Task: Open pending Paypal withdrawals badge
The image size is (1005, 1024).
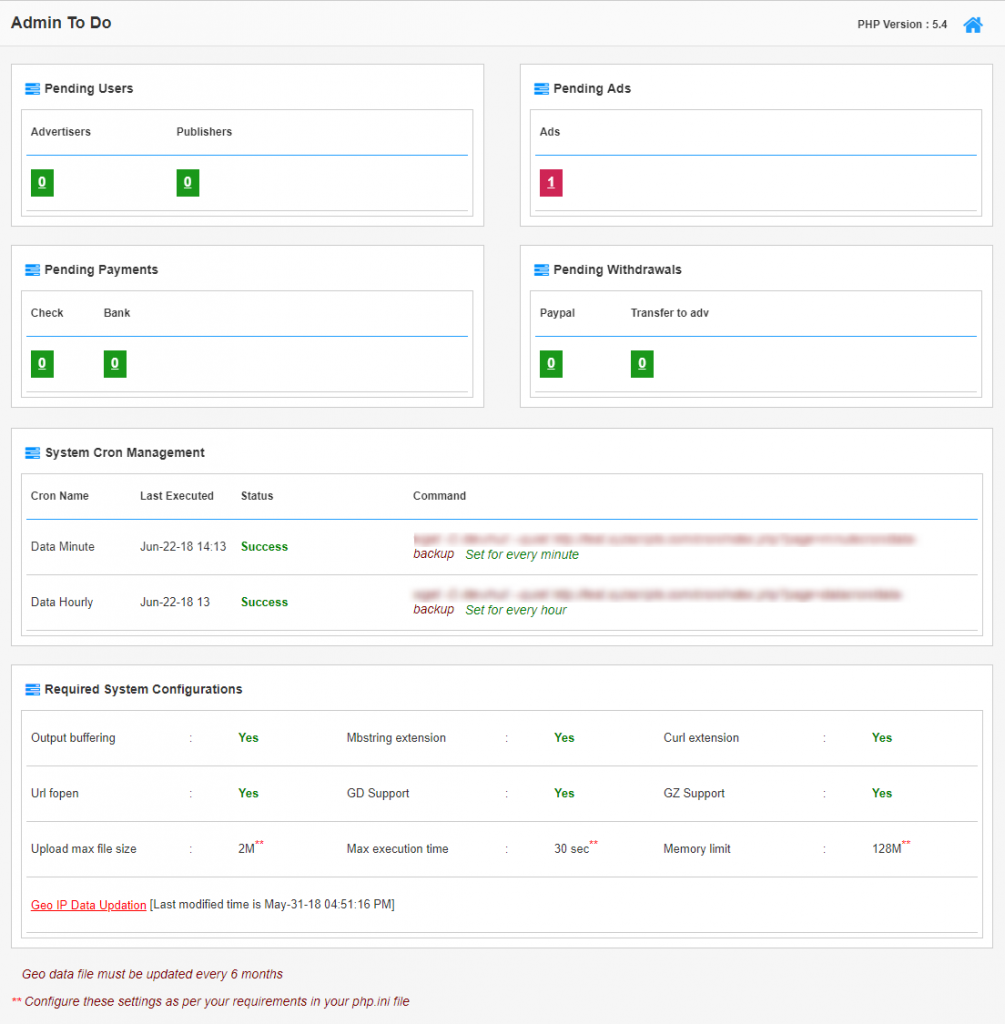Action: coord(550,363)
